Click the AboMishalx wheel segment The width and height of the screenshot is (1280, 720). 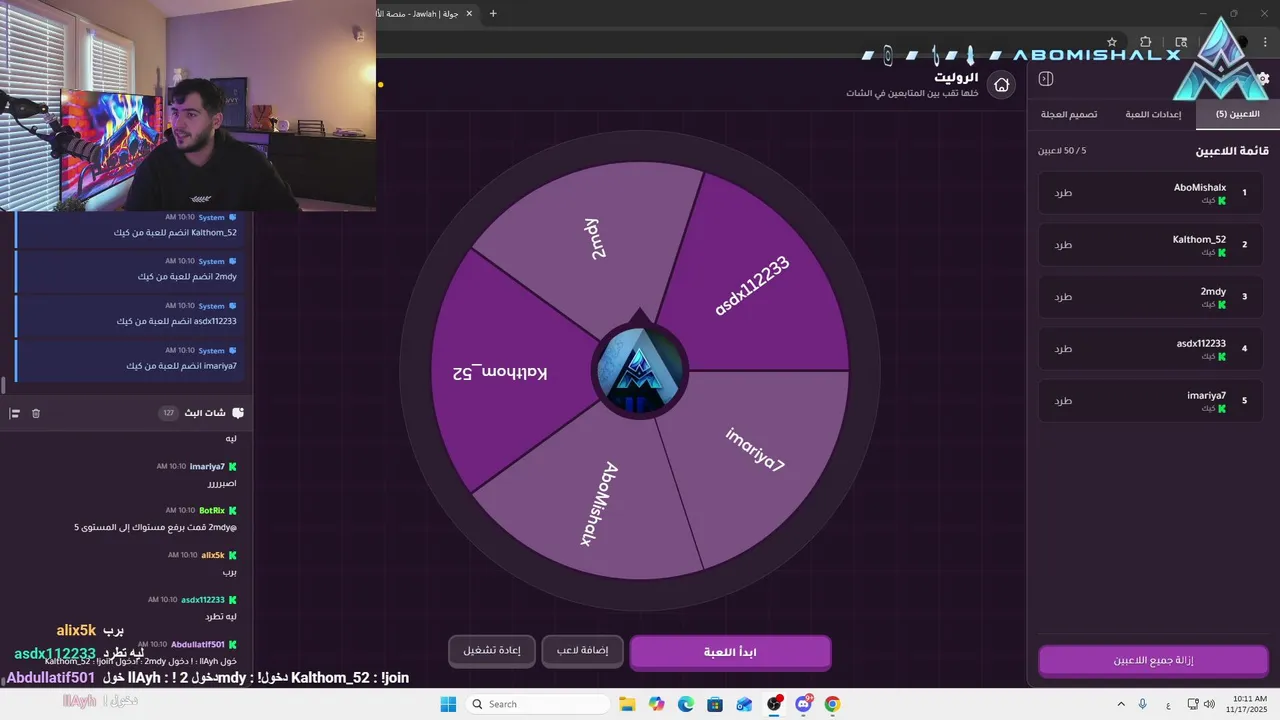tap(598, 503)
